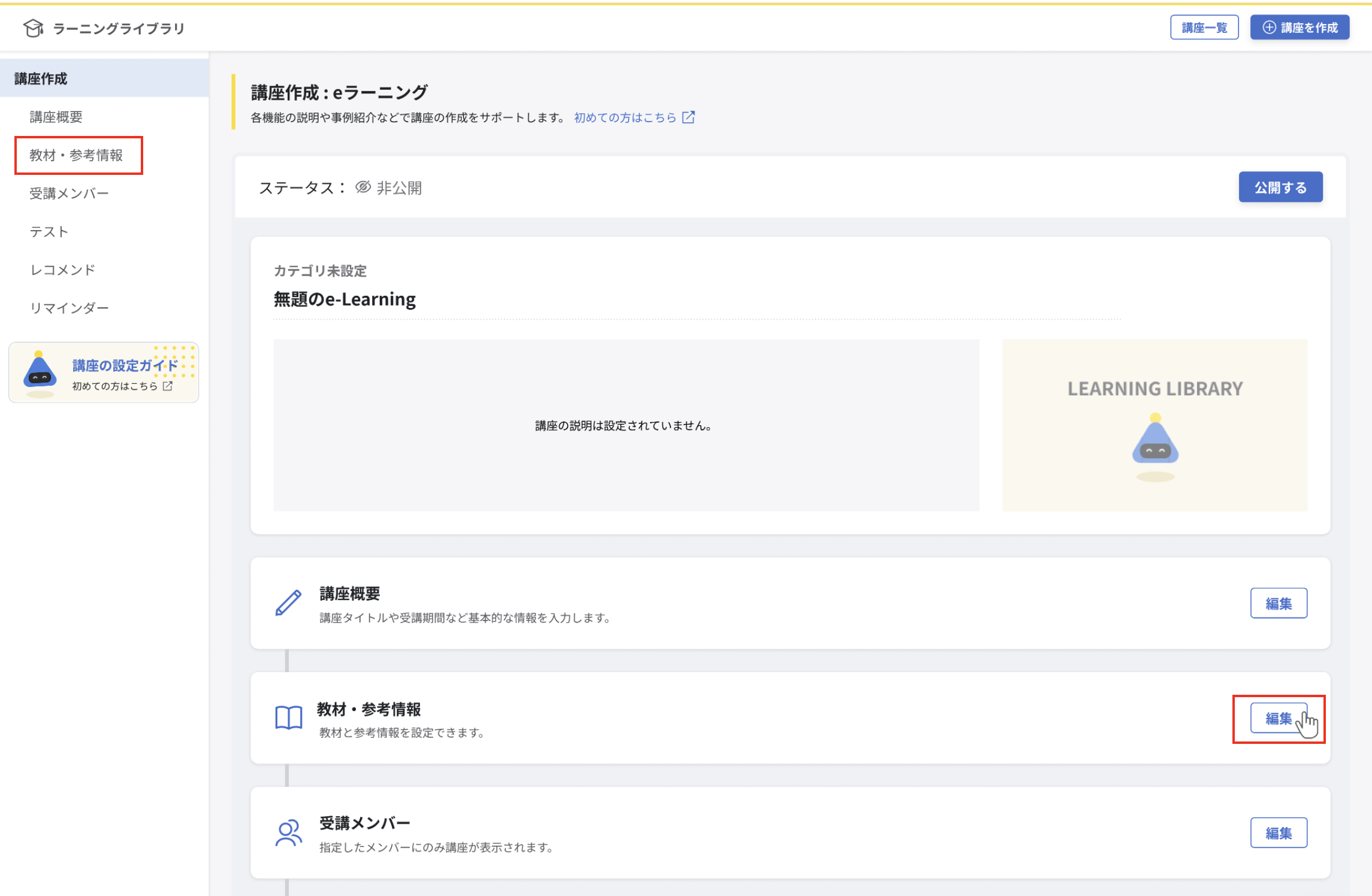Click 編集 for the 受講メンバー card
Image resolution: width=1372 pixels, height=896 pixels.
(1279, 832)
